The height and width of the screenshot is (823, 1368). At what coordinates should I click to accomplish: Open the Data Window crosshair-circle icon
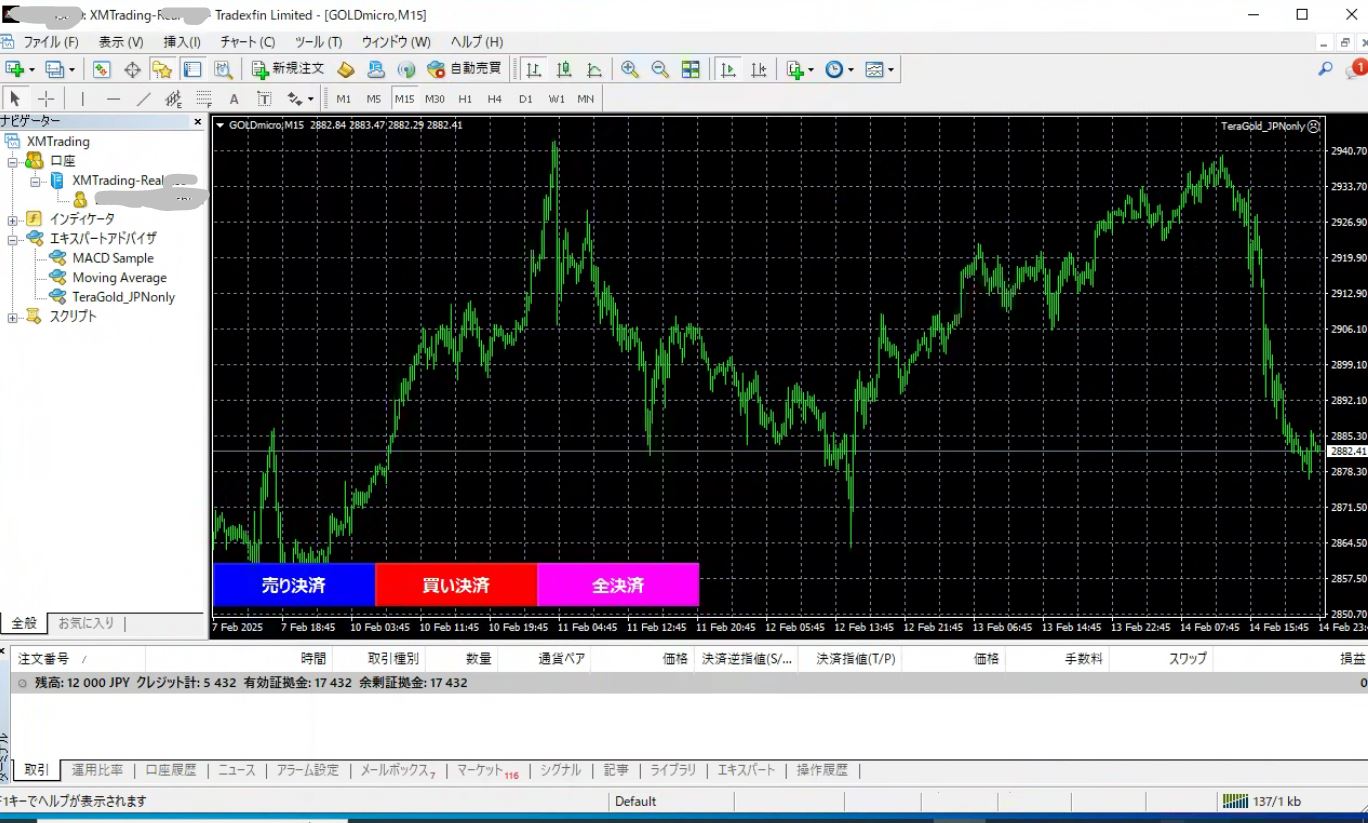pos(132,69)
